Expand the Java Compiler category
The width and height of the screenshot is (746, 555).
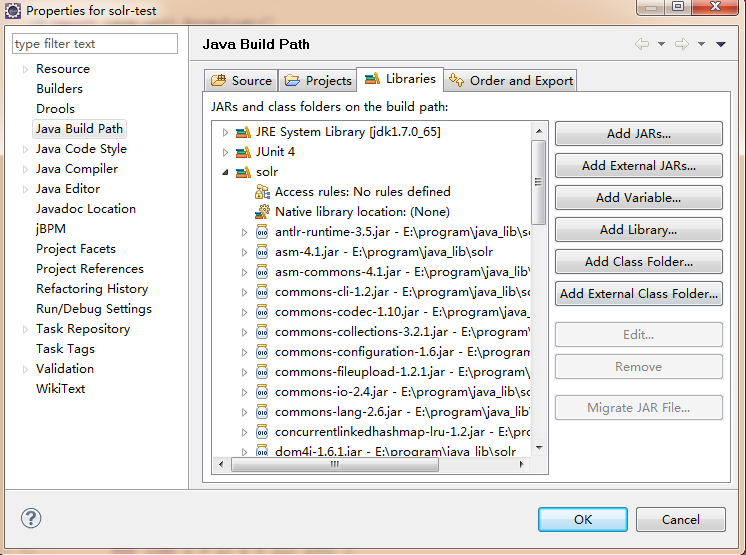pos(26,169)
